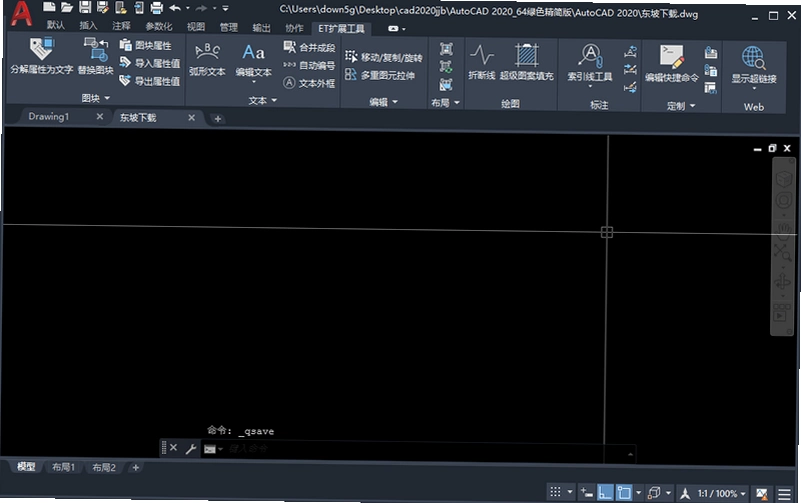Click the Plot printer icon
Viewport: 801px width, 503px height.
click(156, 8)
